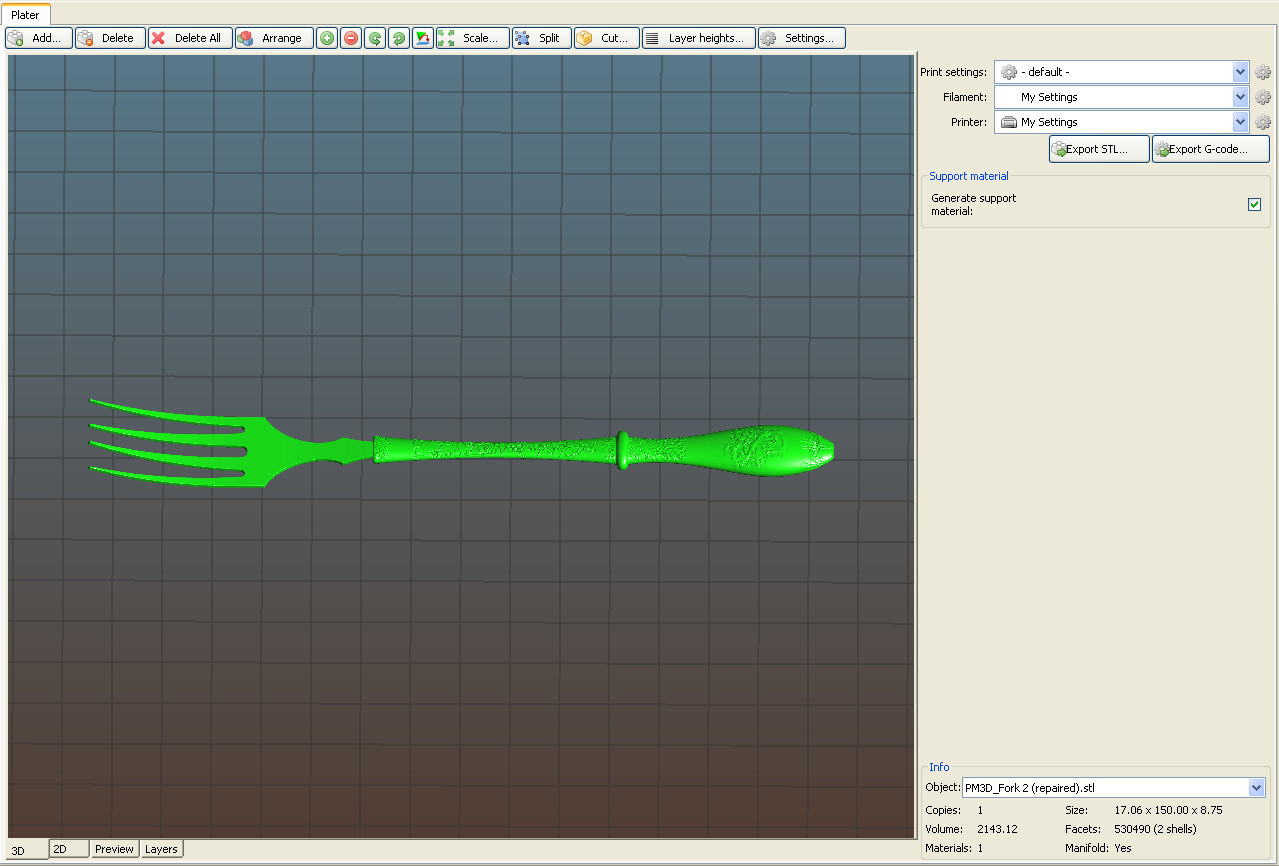Export the model as STL
The image size is (1279, 866).
click(1098, 148)
